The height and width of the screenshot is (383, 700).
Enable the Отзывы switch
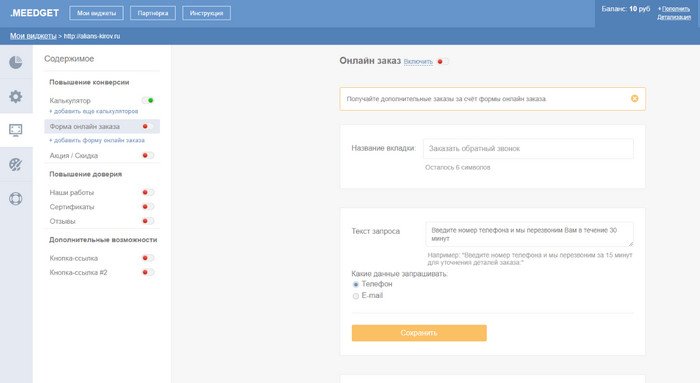148,221
